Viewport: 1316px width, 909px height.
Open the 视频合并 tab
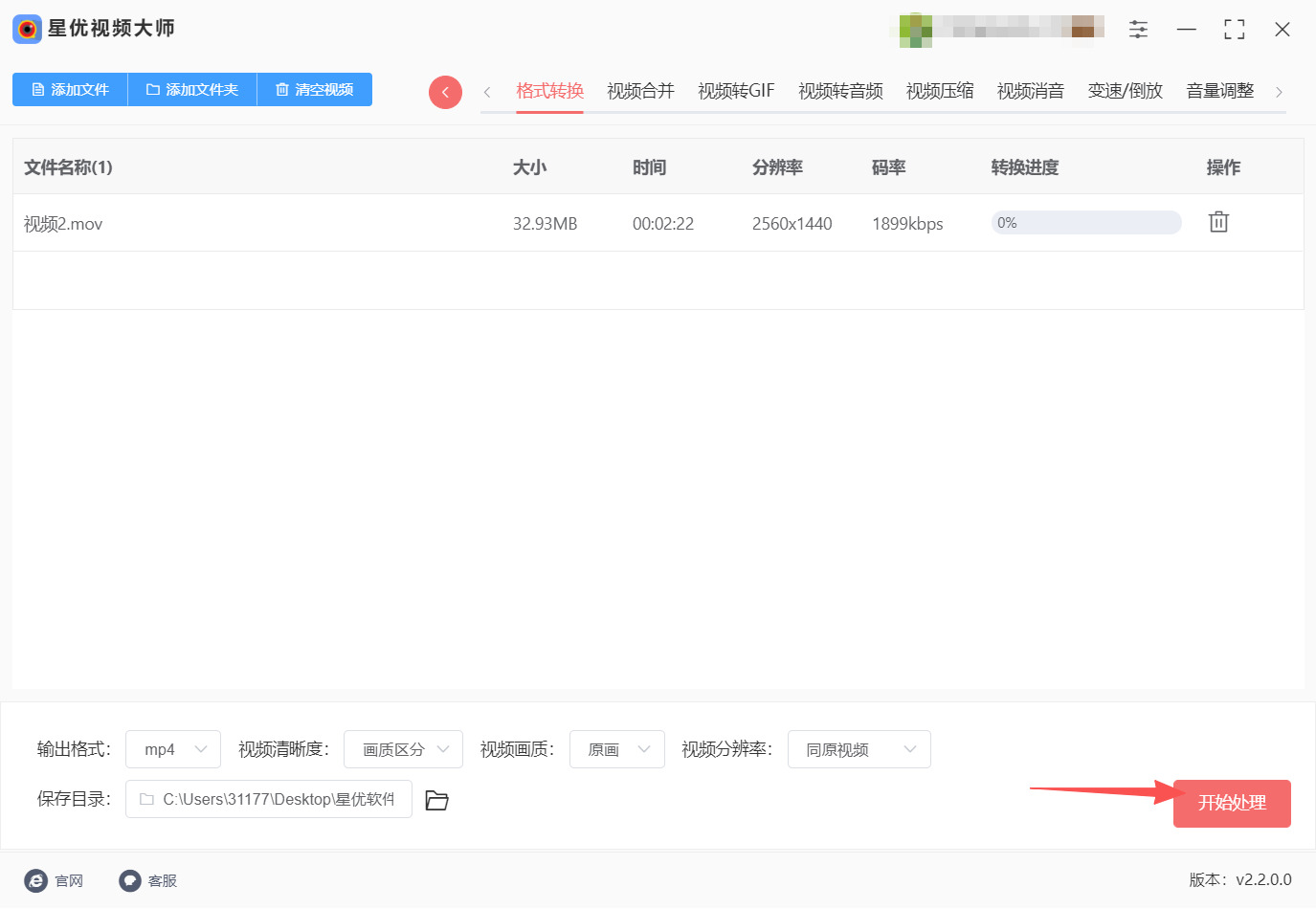pos(639,90)
